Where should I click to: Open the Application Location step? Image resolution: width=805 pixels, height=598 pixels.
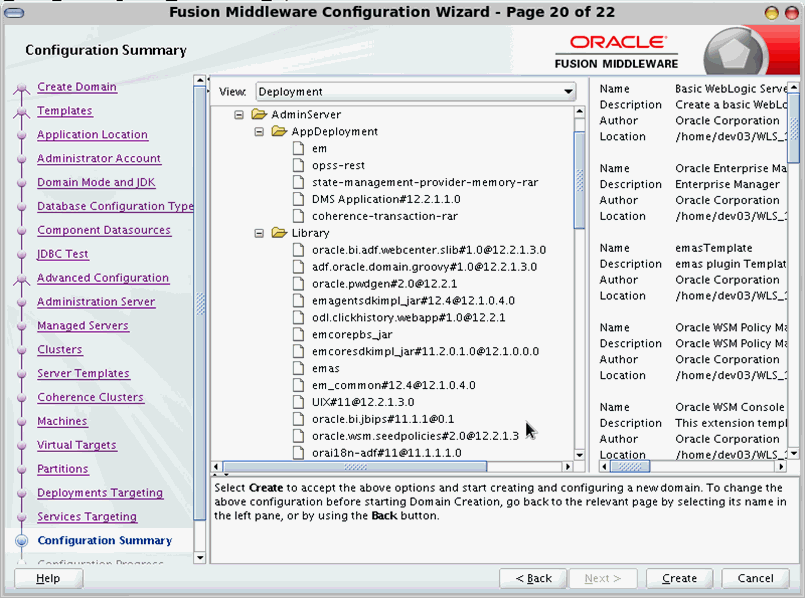[x=92, y=134]
